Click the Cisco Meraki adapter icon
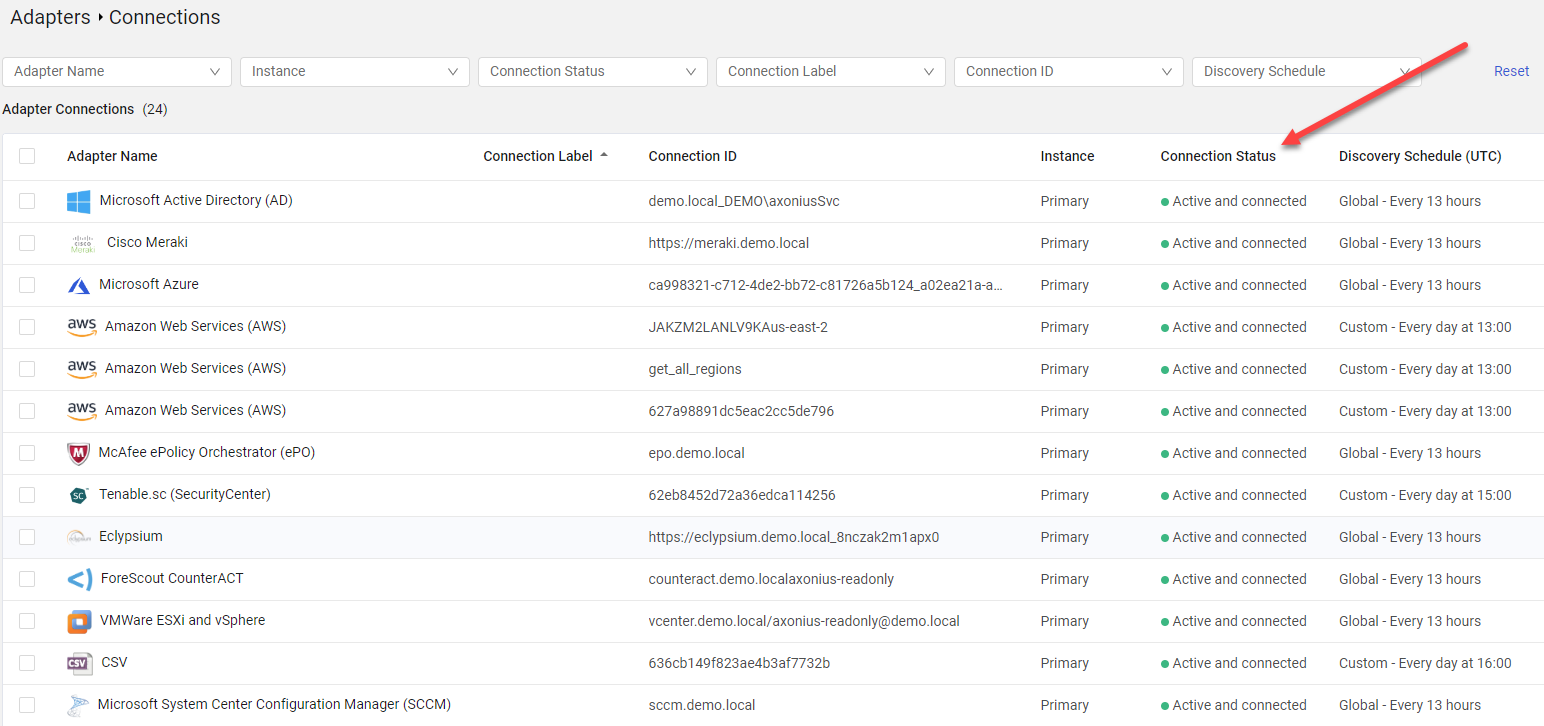This screenshot has width=1544, height=726. click(x=82, y=243)
